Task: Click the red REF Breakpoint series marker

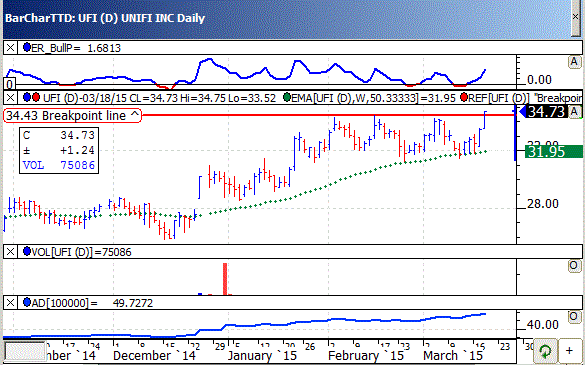Action: pos(464,98)
